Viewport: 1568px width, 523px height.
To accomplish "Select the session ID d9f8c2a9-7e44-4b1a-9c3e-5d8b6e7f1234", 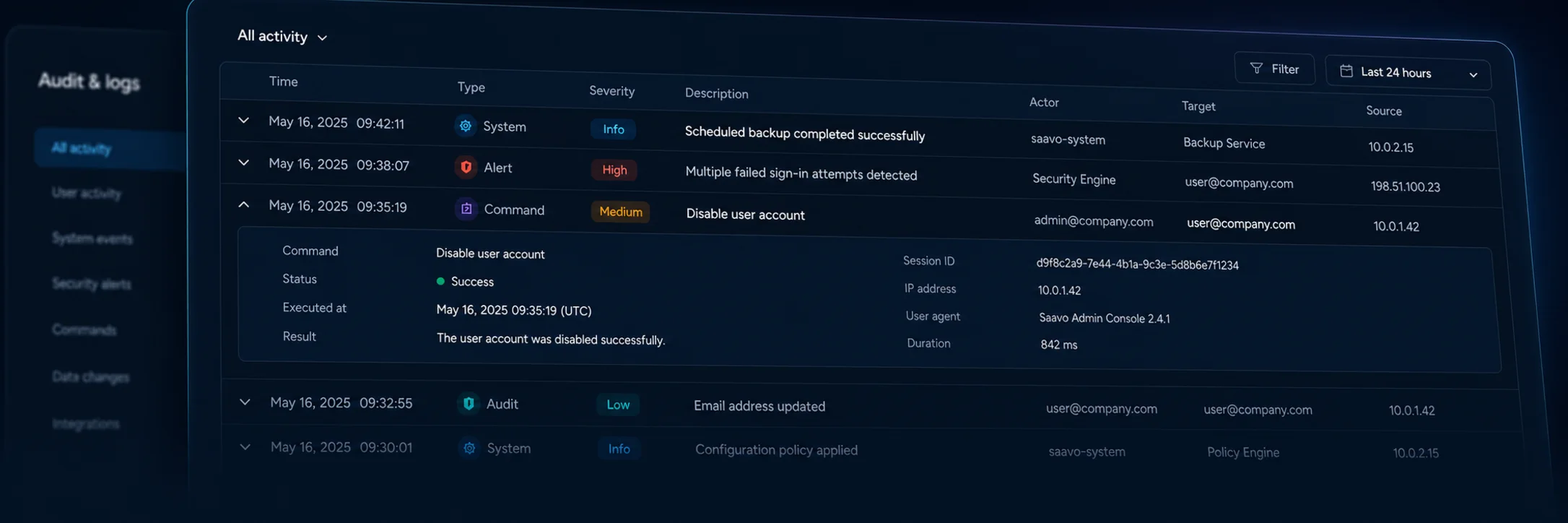I will (1138, 264).
